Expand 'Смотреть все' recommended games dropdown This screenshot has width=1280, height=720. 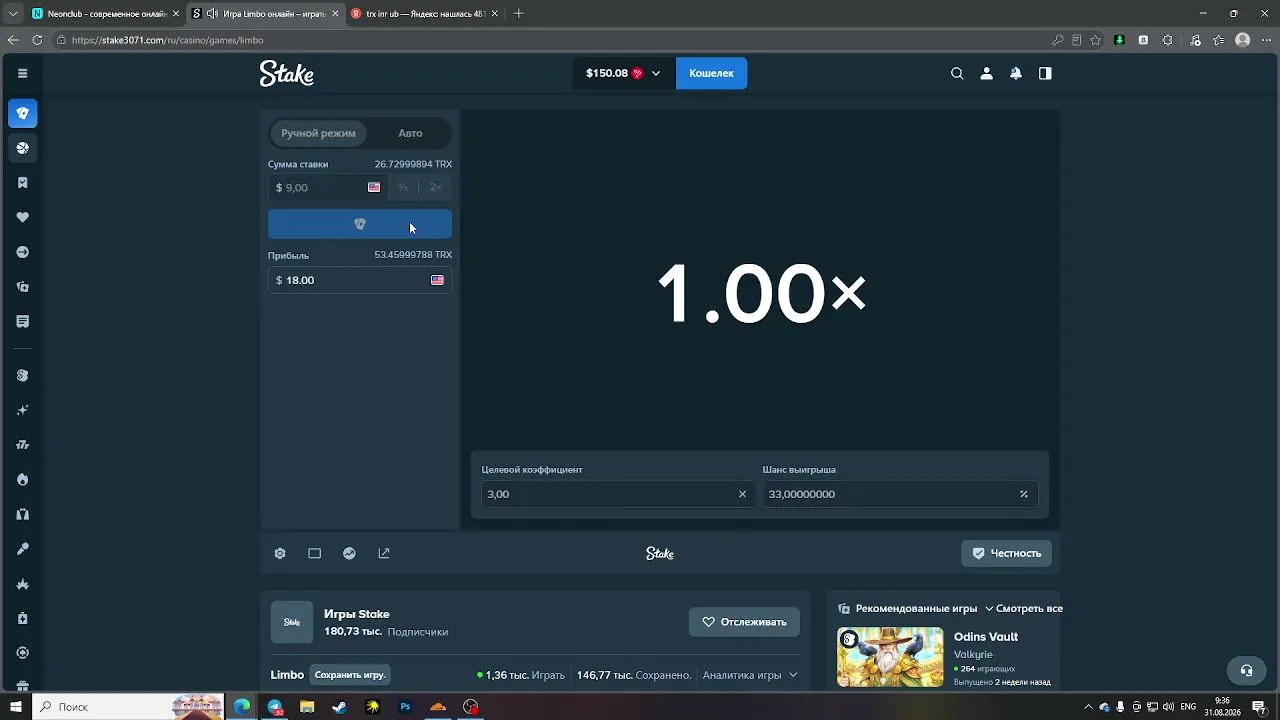1023,608
